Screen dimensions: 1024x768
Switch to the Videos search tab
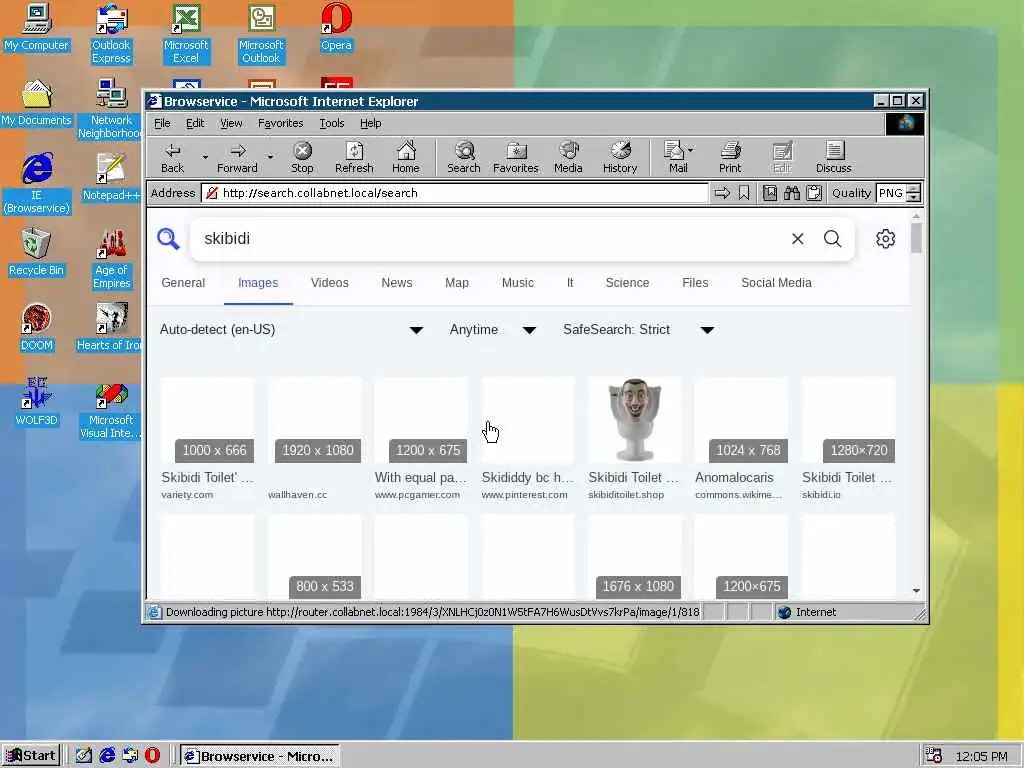pos(330,283)
